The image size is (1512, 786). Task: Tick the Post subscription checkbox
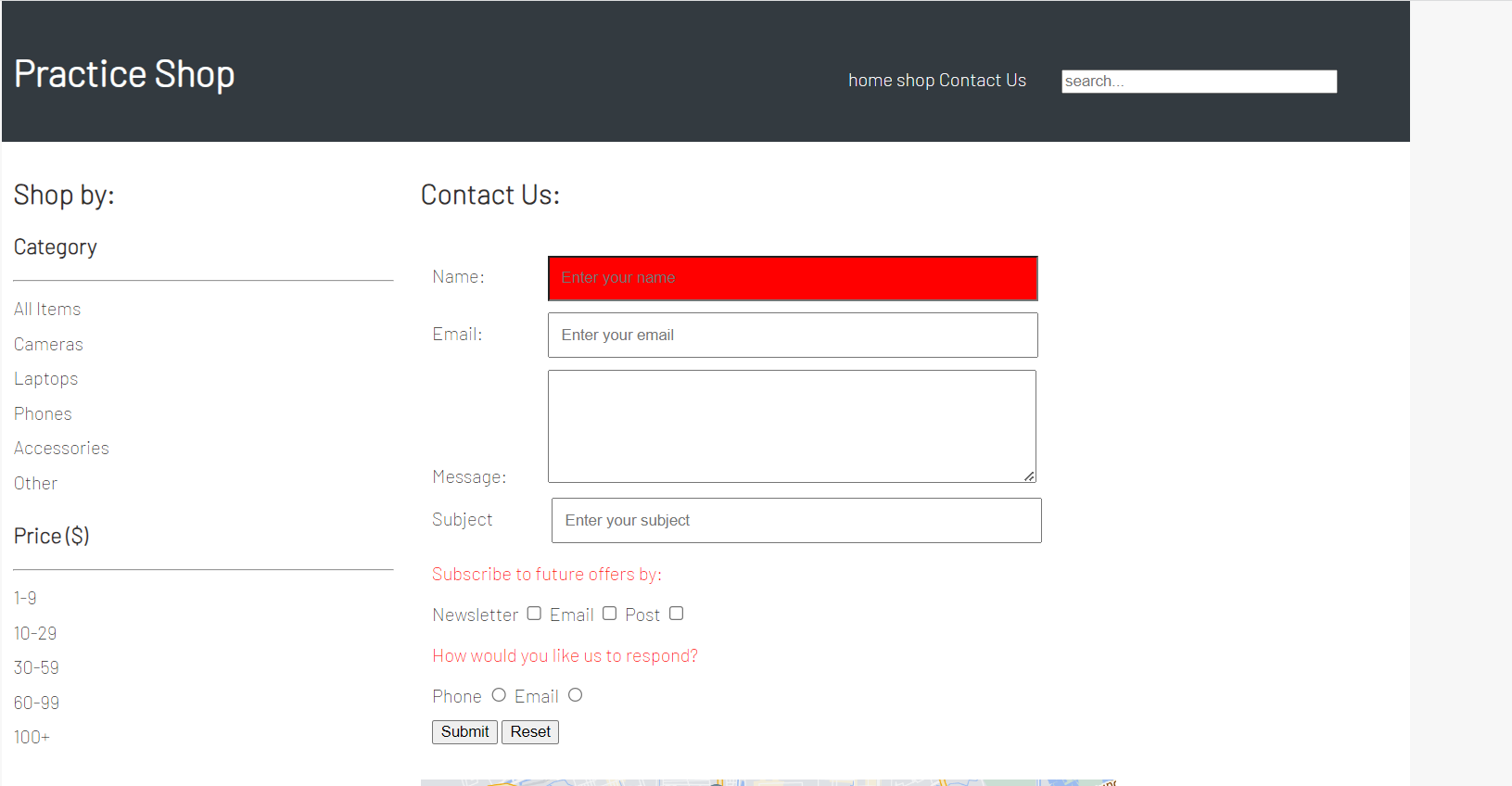pos(676,614)
